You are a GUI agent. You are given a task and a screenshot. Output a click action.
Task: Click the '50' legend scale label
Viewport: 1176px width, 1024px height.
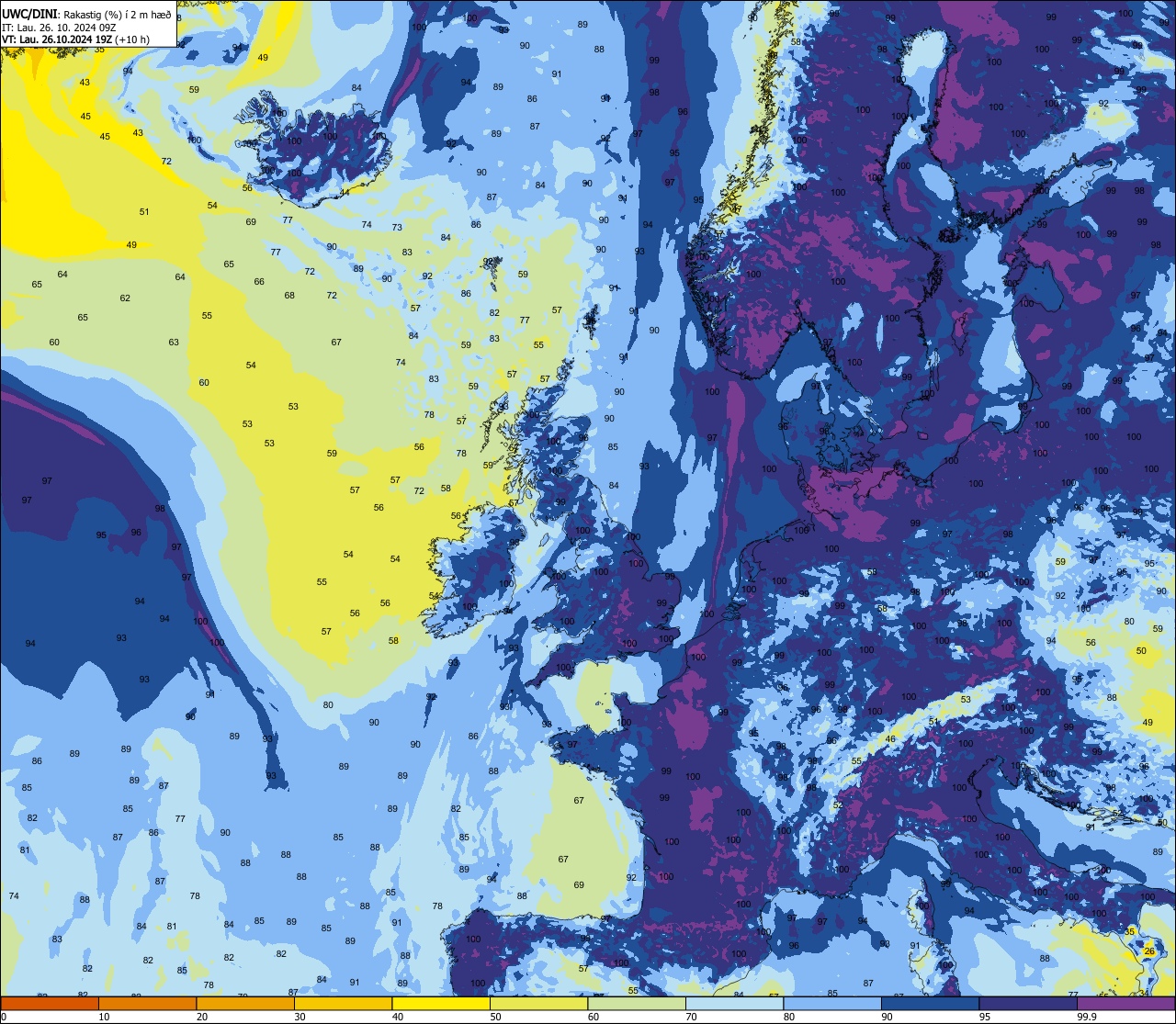pos(495,1017)
